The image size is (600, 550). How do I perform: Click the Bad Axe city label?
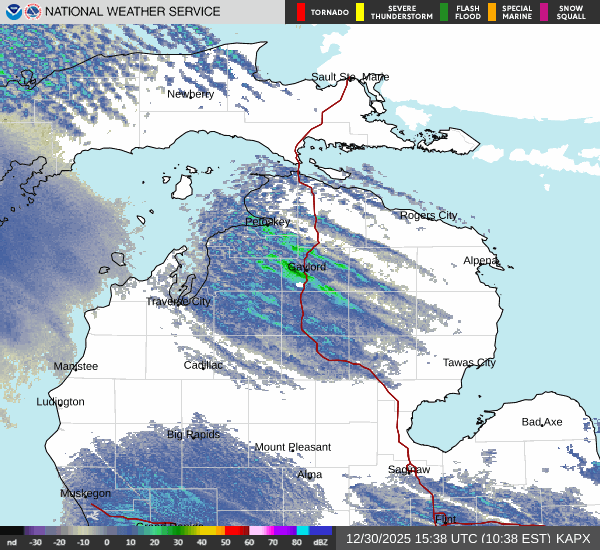542,422
